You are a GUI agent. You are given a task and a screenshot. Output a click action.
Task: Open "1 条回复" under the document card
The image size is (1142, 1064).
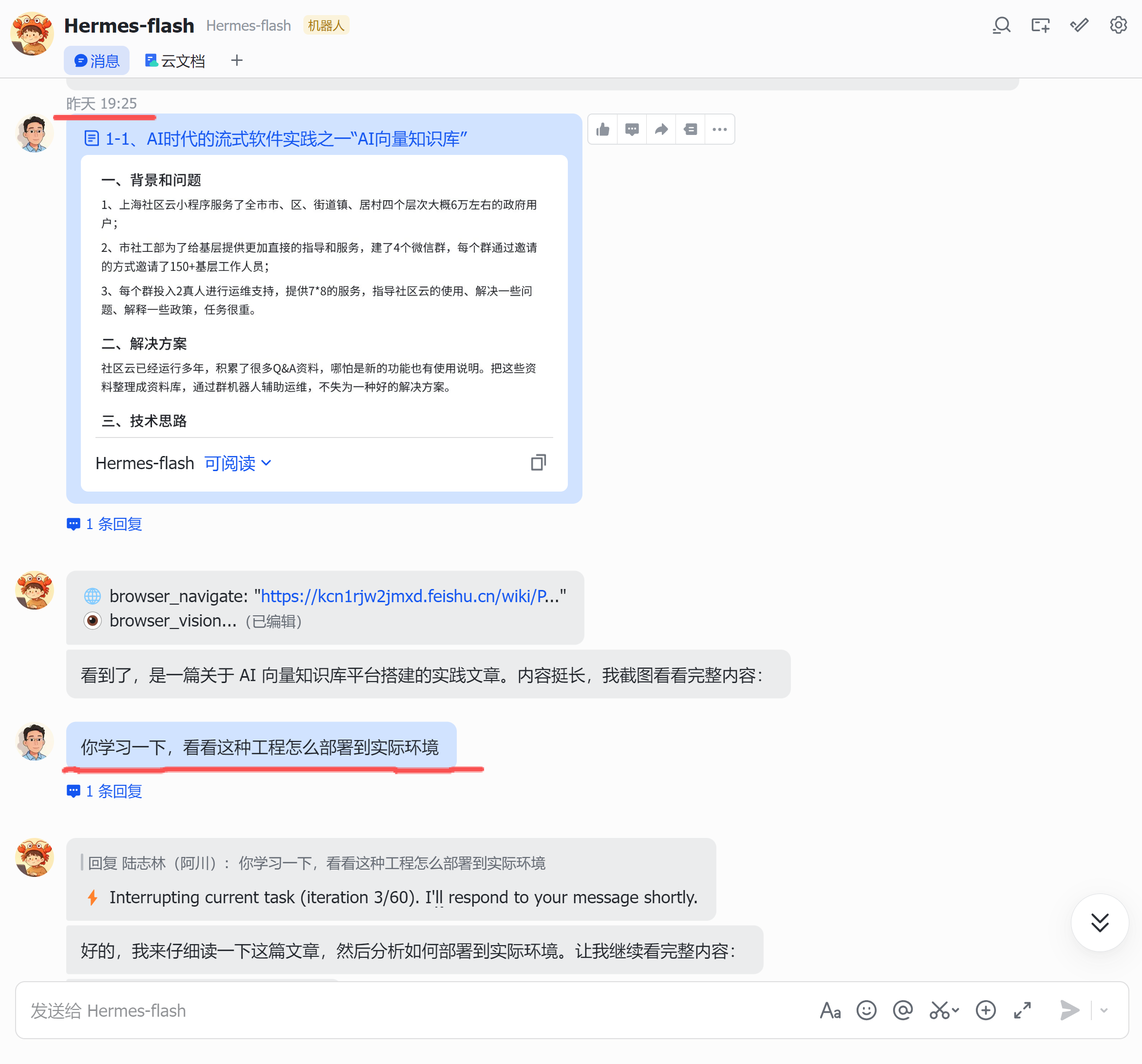pyautogui.click(x=105, y=524)
